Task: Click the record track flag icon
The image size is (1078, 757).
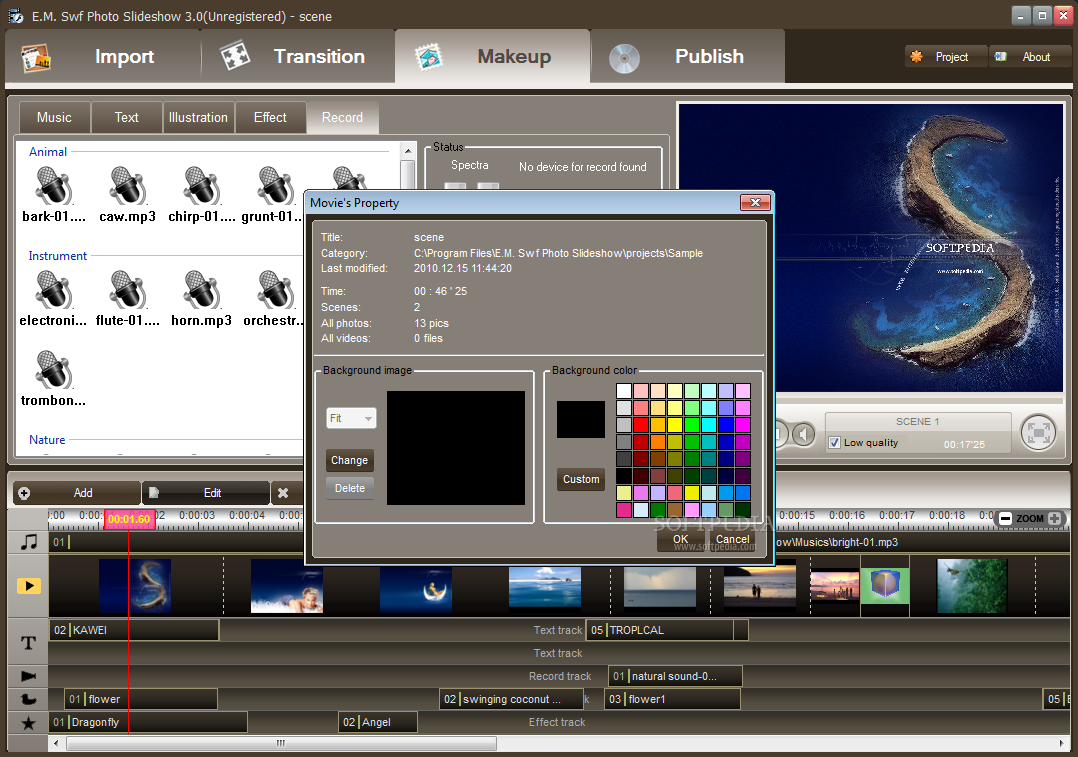Action: [x=28, y=676]
